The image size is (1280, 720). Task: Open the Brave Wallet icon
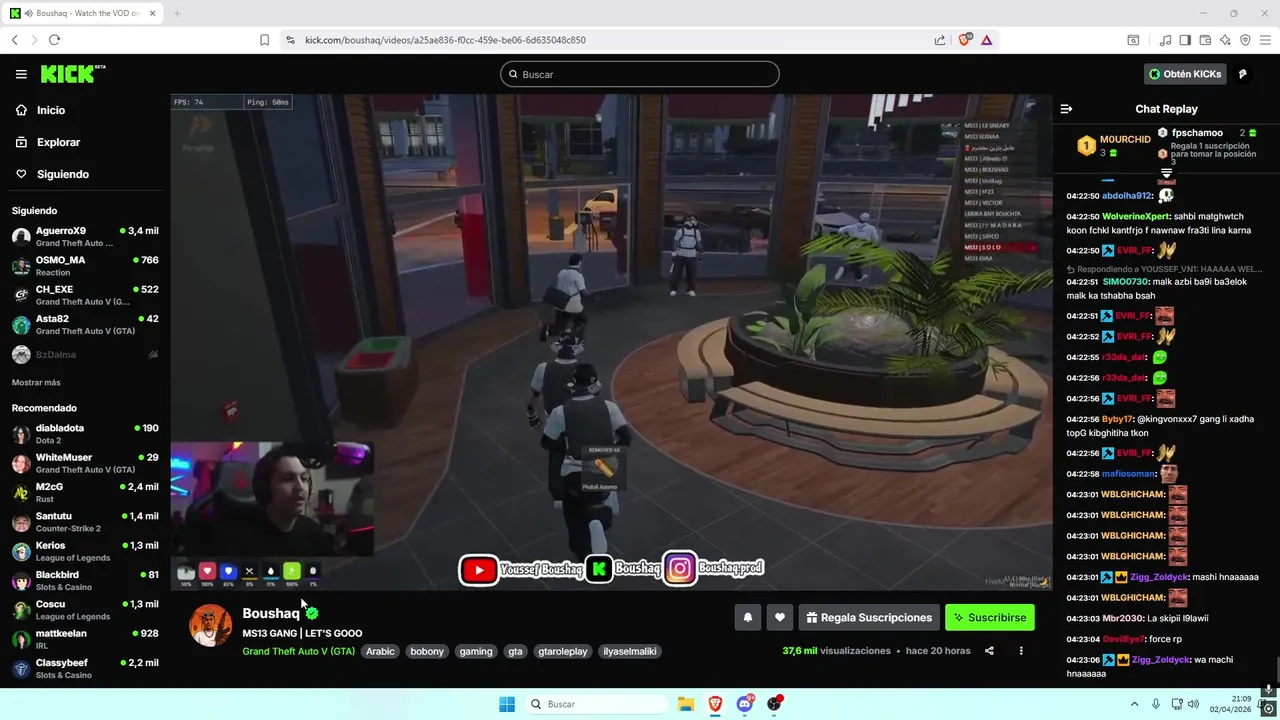coord(1205,40)
